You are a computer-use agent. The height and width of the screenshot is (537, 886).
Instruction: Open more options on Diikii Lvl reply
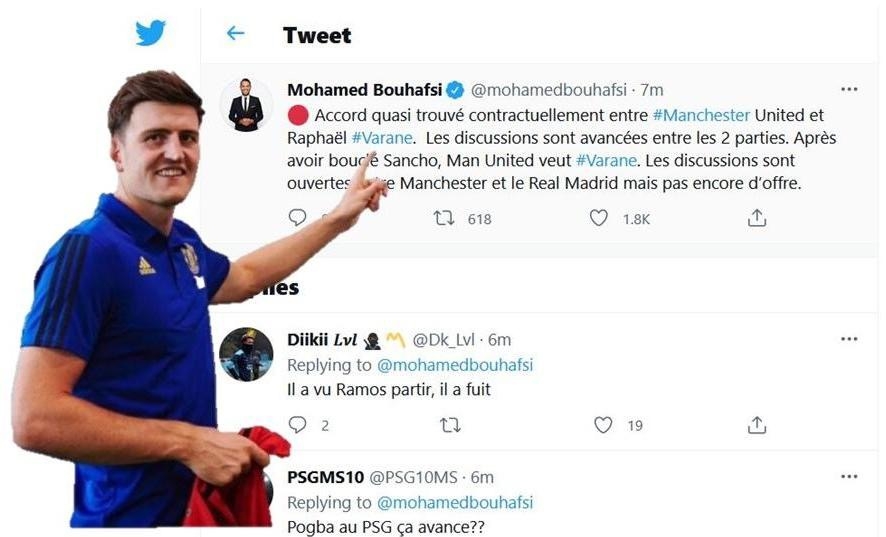coord(849,339)
